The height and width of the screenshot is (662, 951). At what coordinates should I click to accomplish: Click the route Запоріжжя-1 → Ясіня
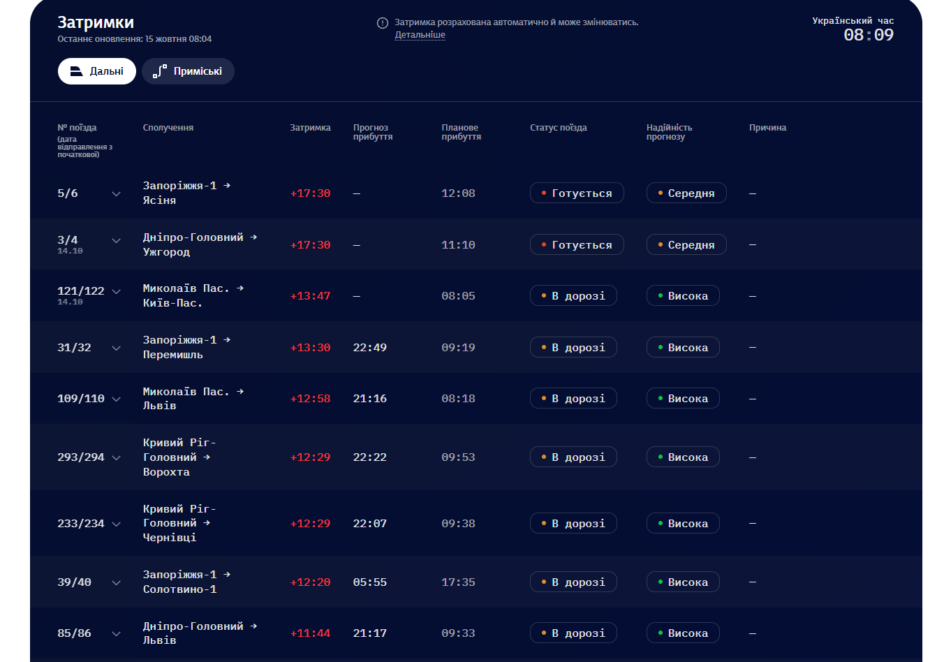point(187,193)
